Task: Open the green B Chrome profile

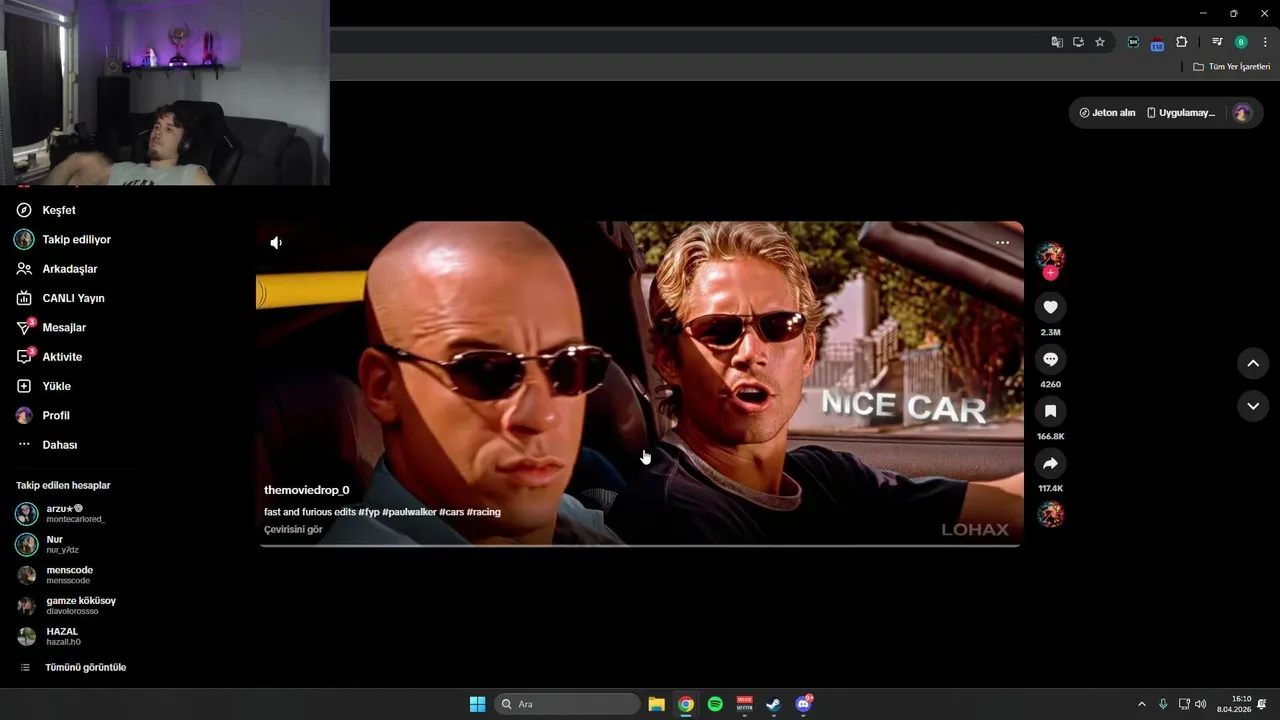Action: click(x=1241, y=42)
